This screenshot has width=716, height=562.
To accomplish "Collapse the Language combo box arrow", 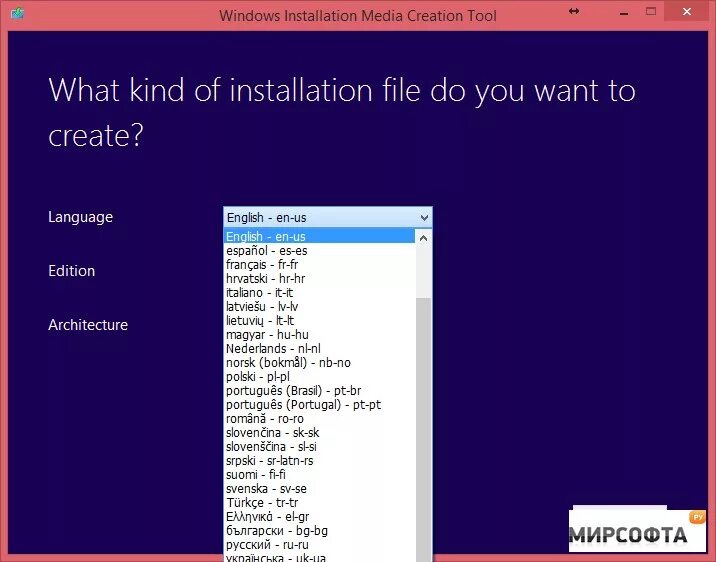I will (424, 218).
